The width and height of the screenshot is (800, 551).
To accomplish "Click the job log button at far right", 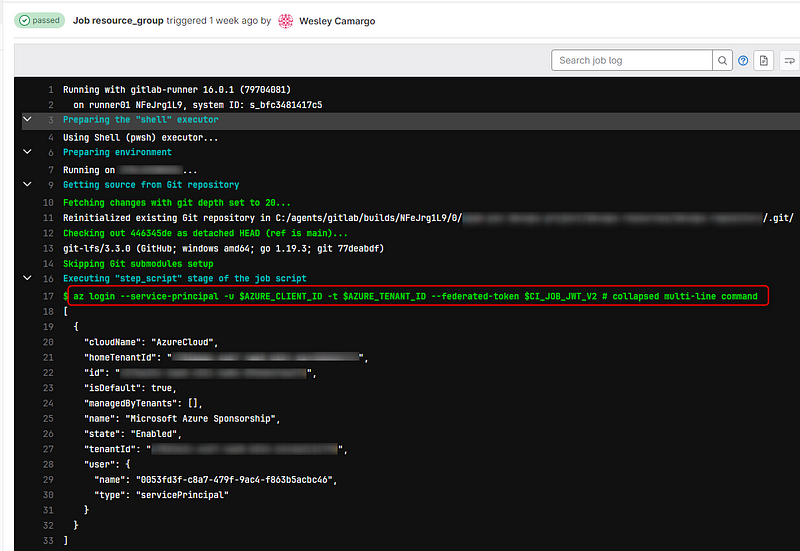I will 789,60.
